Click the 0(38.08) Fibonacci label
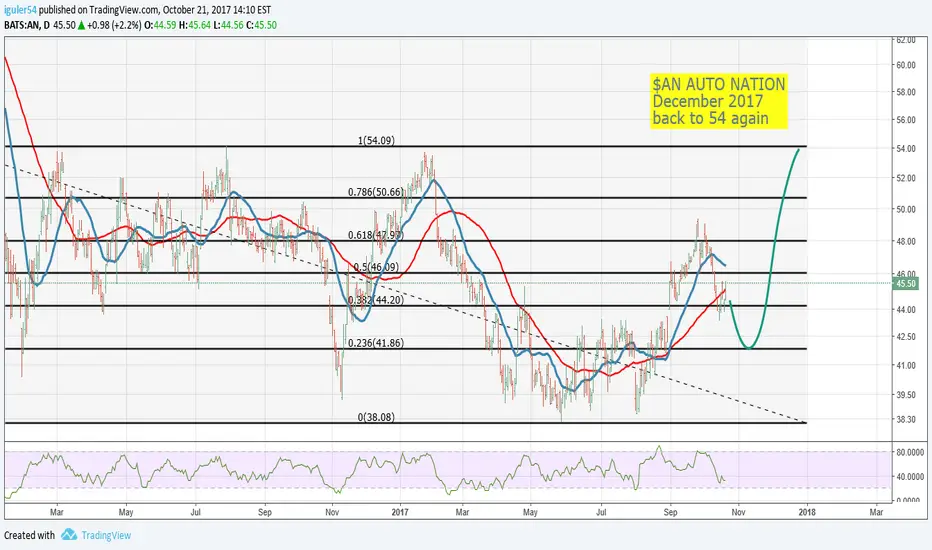 [x=376, y=417]
